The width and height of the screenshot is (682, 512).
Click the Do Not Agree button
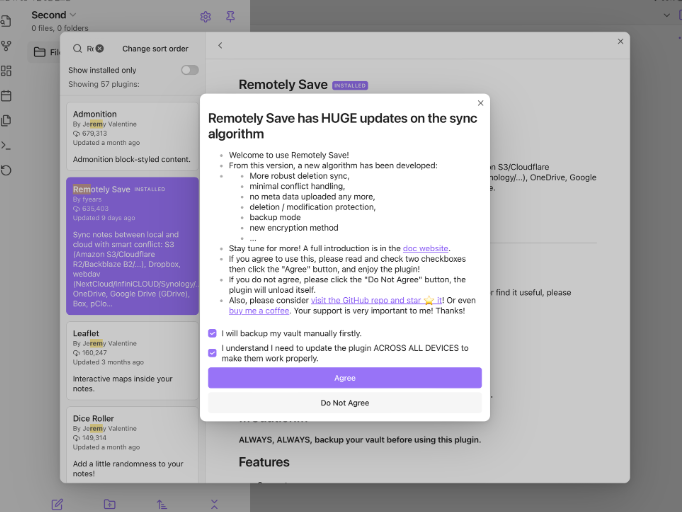pyautogui.click(x=344, y=403)
